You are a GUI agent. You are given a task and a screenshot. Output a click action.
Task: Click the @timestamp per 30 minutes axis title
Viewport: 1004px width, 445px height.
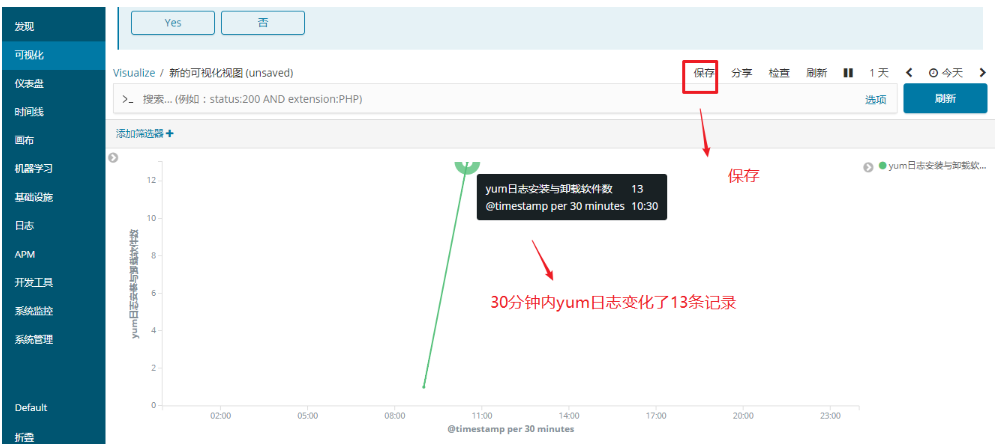tap(510, 429)
